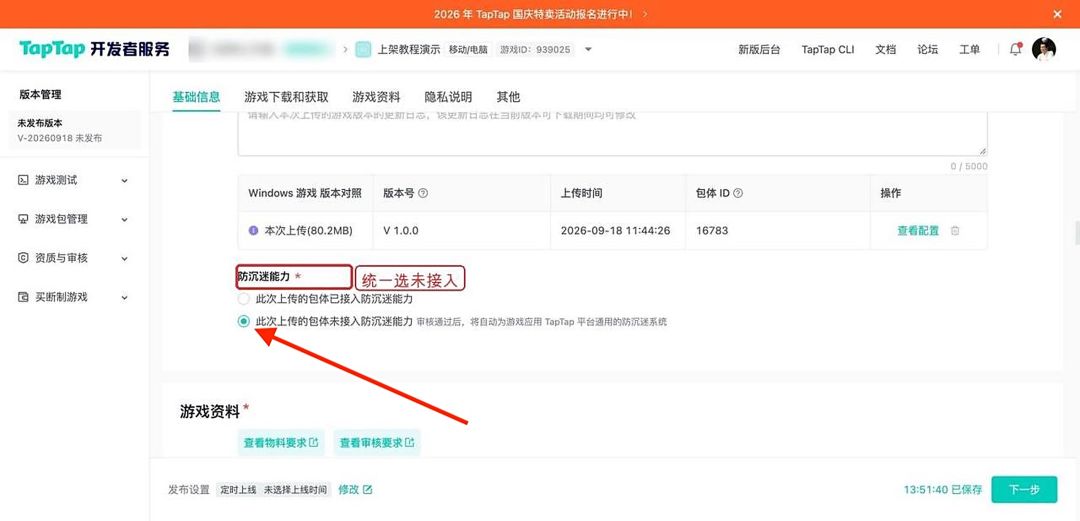This screenshot has height=521, width=1080.
Task: Click the 版本管理 sidebar heading
Action: click(x=40, y=94)
